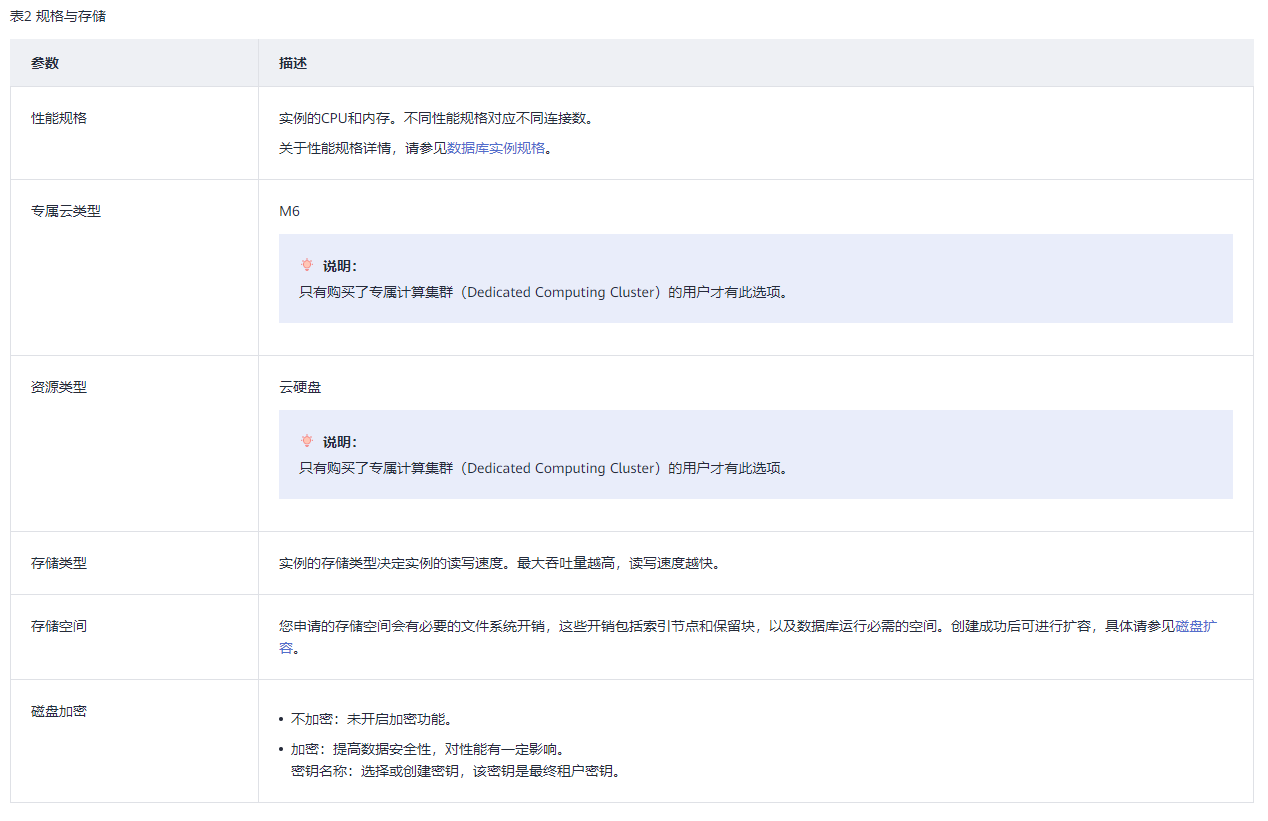Select the 存储空间 parameter cell
The width and height of the screenshot is (1268, 821).
click(134, 637)
